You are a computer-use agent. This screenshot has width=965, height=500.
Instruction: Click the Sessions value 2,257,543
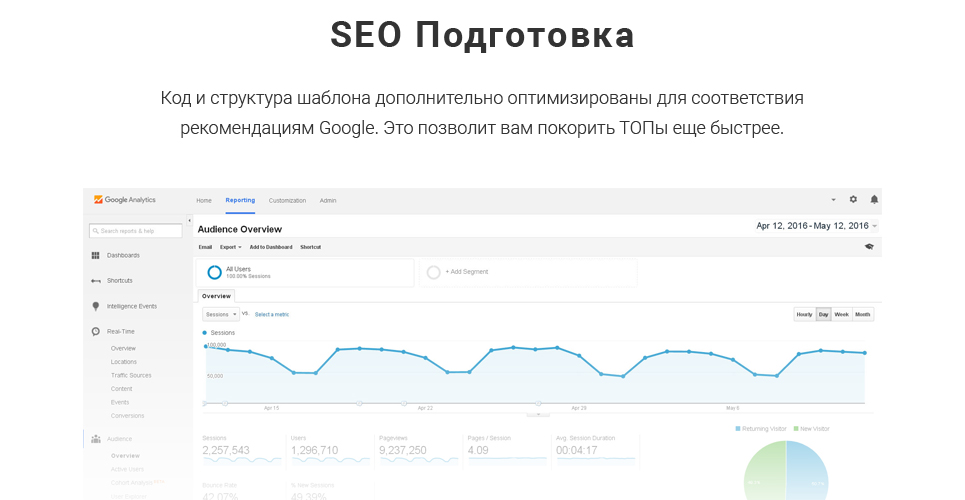point(226,450)
